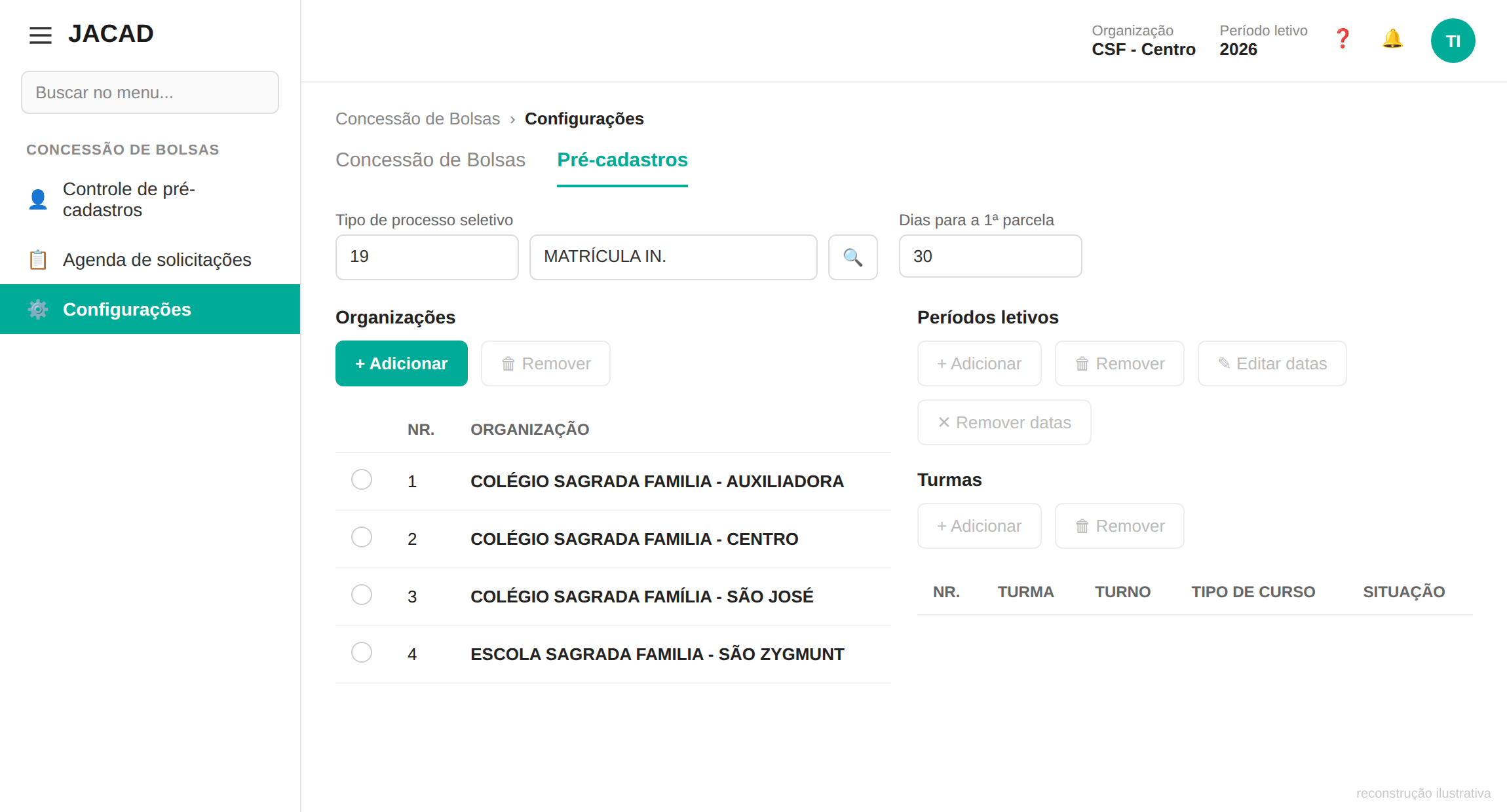The width and height of the screenshot is (1507, 812).
Task: Click Concessão de Bolsas breadcrumb link
Action: click(x=417, y=119)
